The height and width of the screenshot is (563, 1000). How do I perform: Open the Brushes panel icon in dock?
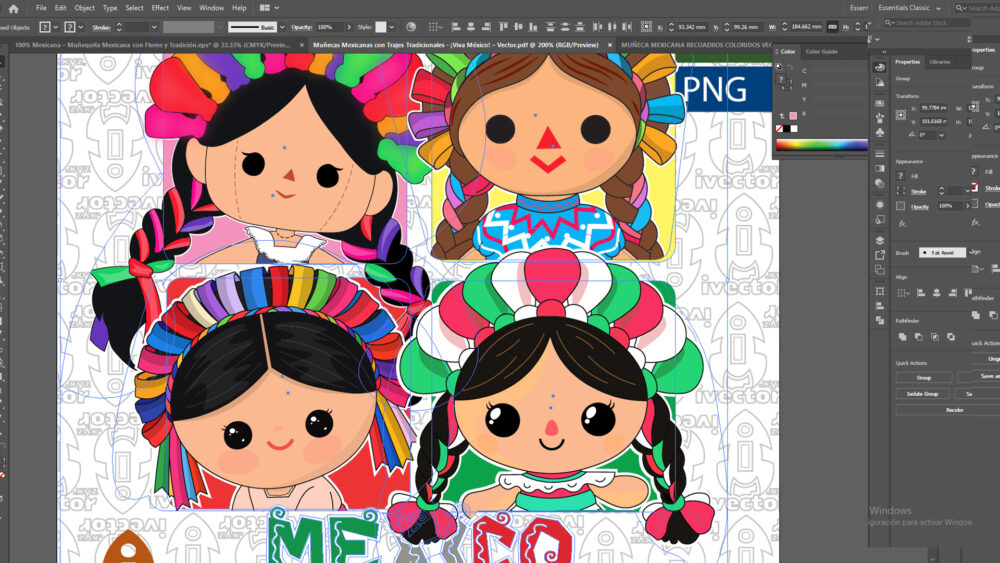tap(880, 117)
